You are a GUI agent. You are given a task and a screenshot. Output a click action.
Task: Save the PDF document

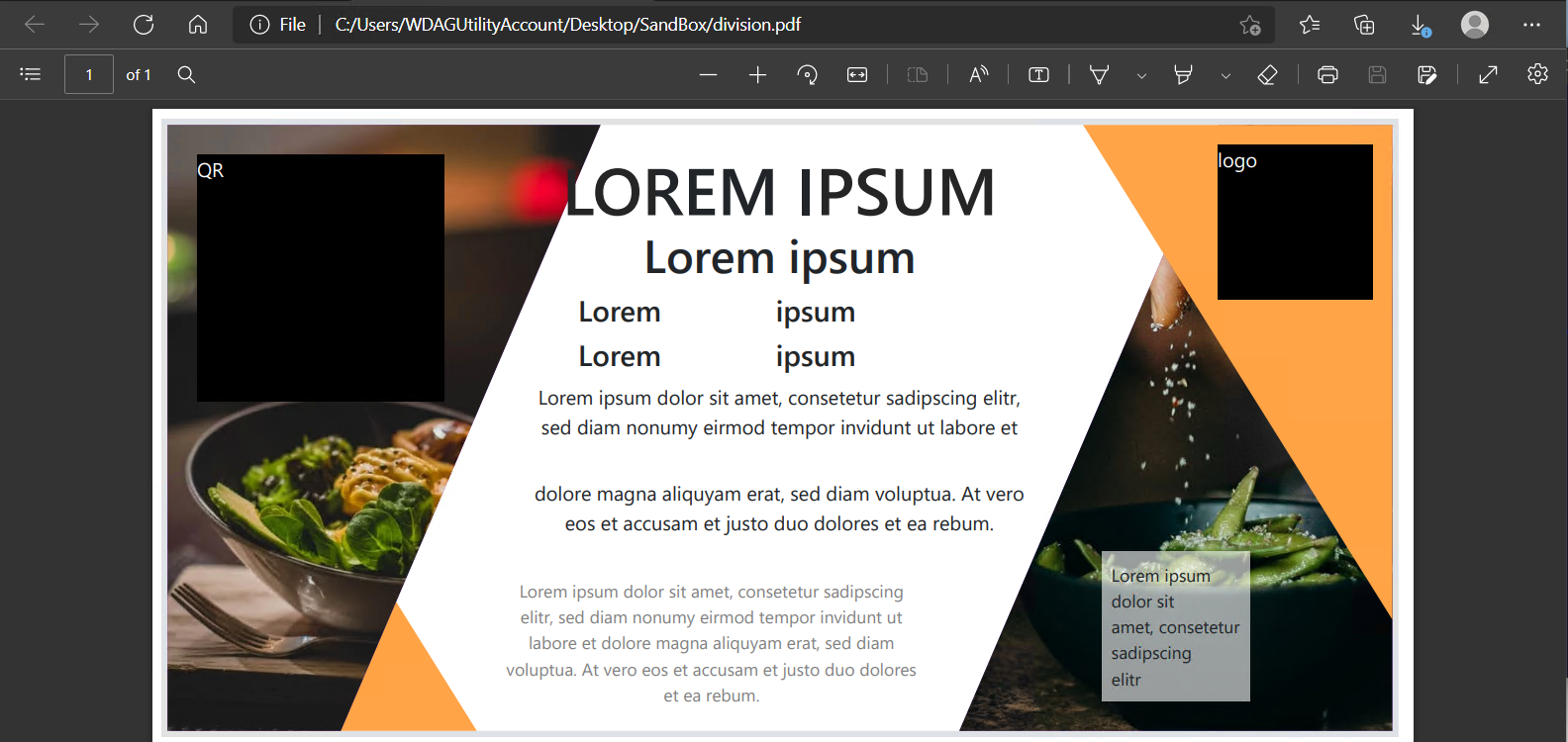click(1377, 74)
